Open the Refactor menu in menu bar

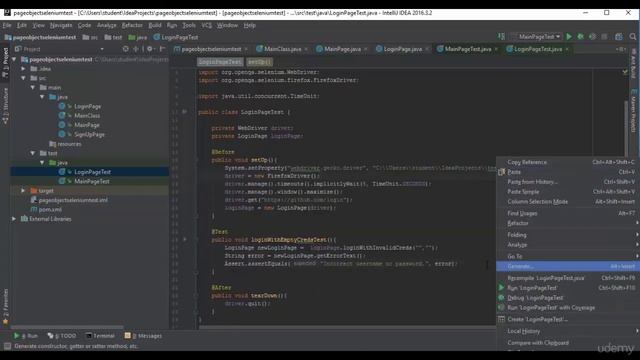(132, 25)
